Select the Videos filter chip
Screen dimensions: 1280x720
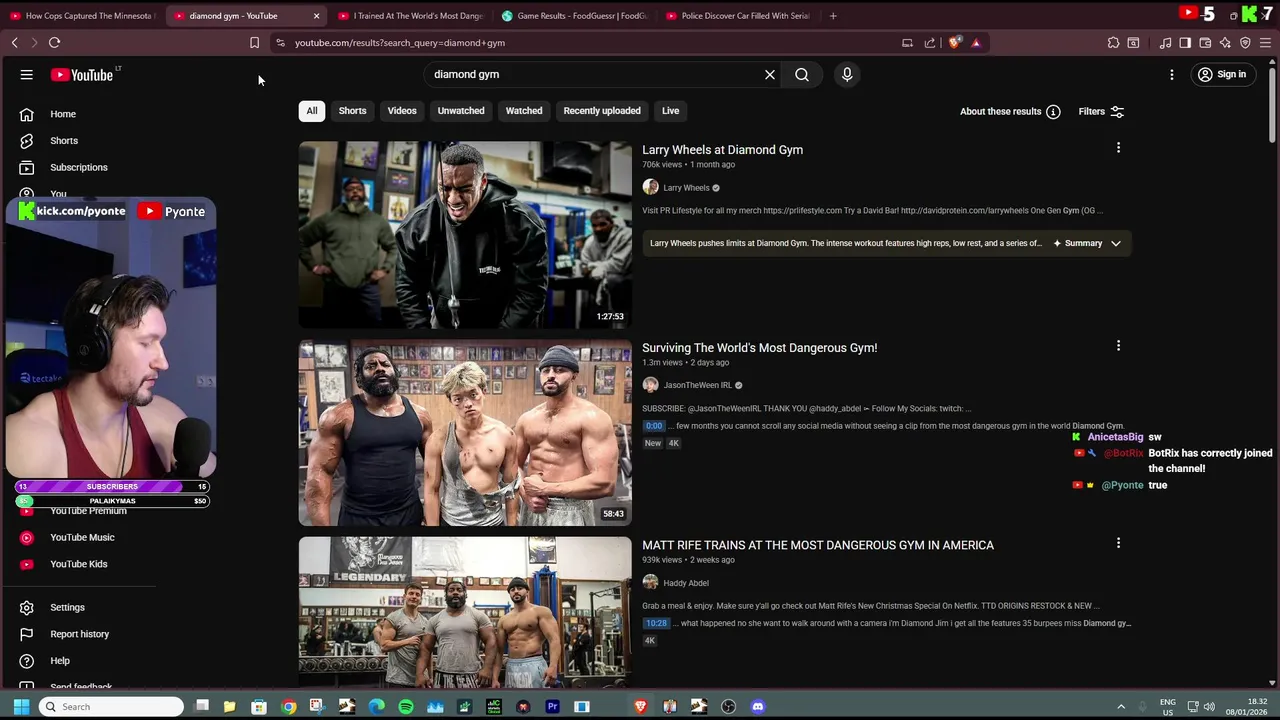coord(402,111)
